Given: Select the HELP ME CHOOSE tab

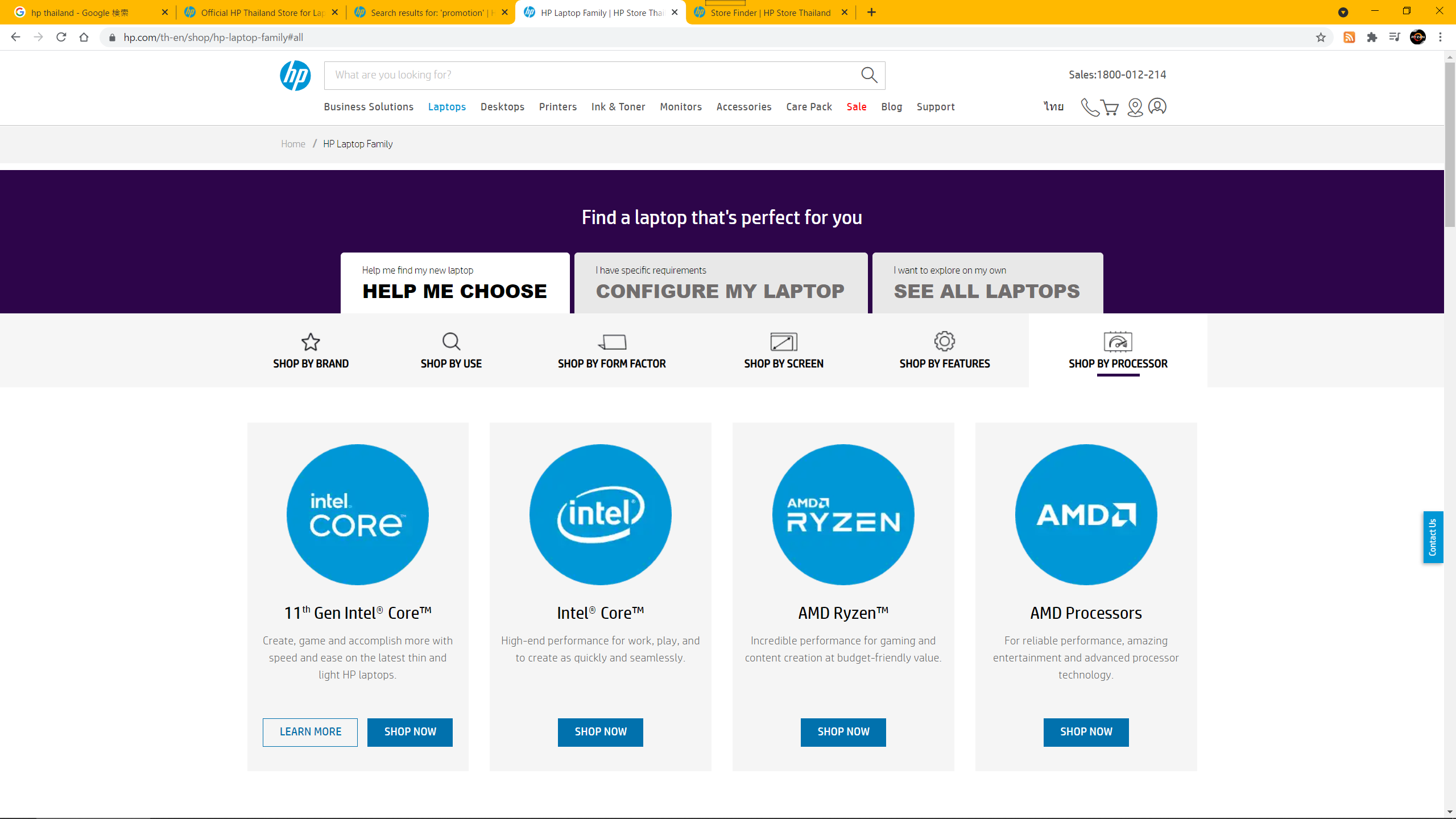Looking at the screenshot, I should 455,283.
